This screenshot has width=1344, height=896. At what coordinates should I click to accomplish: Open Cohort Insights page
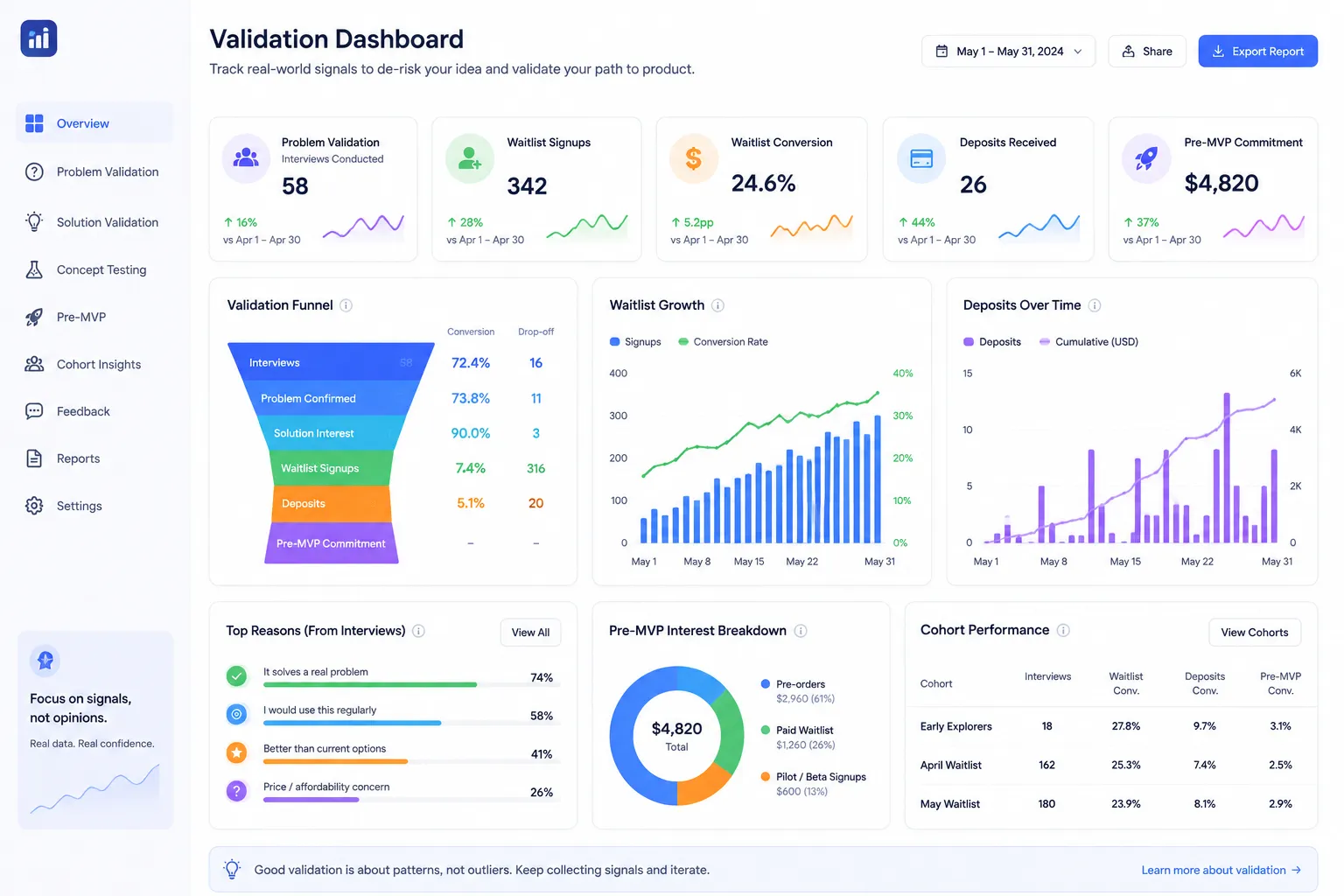[94, 364]
